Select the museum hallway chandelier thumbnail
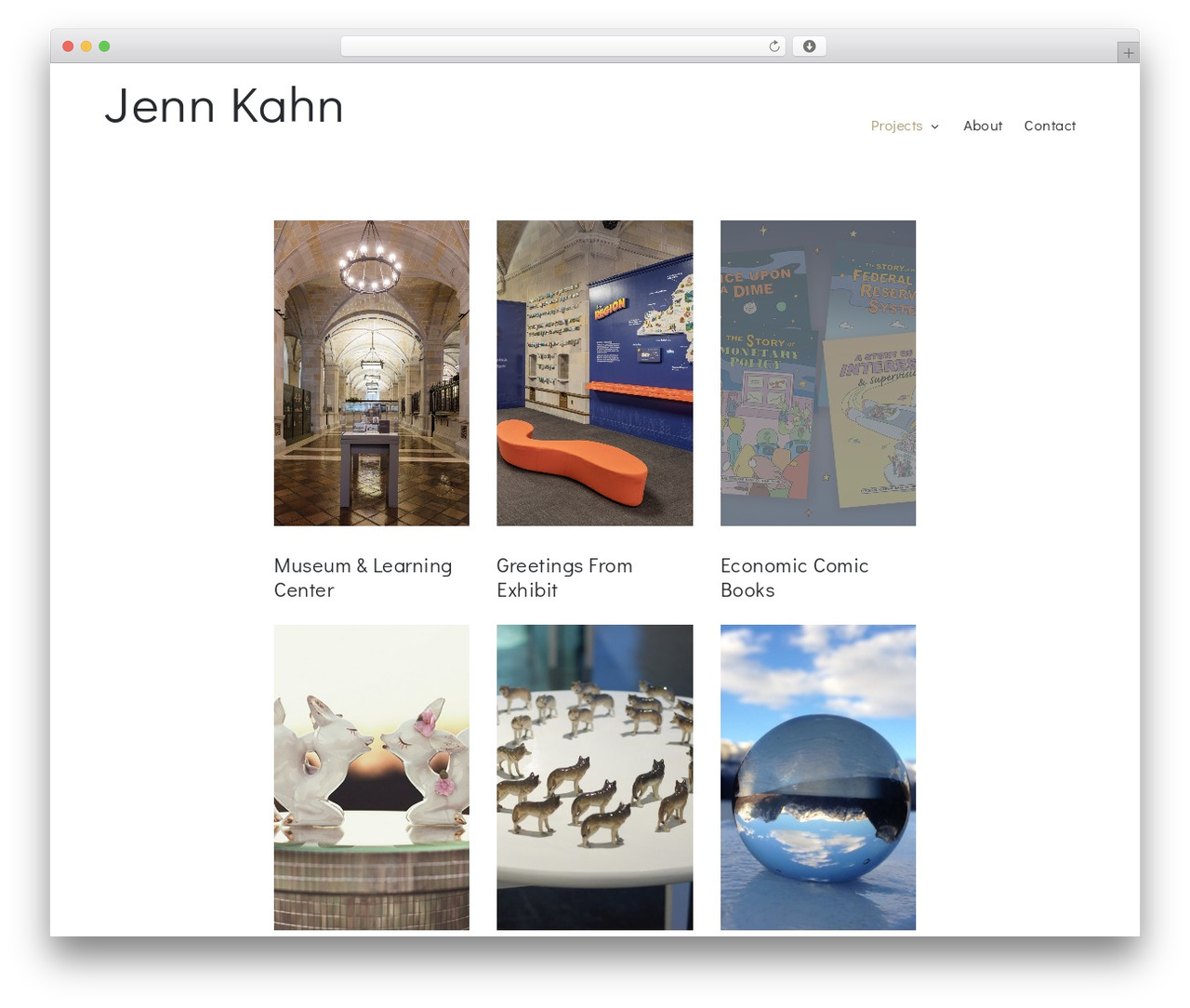 372,373
